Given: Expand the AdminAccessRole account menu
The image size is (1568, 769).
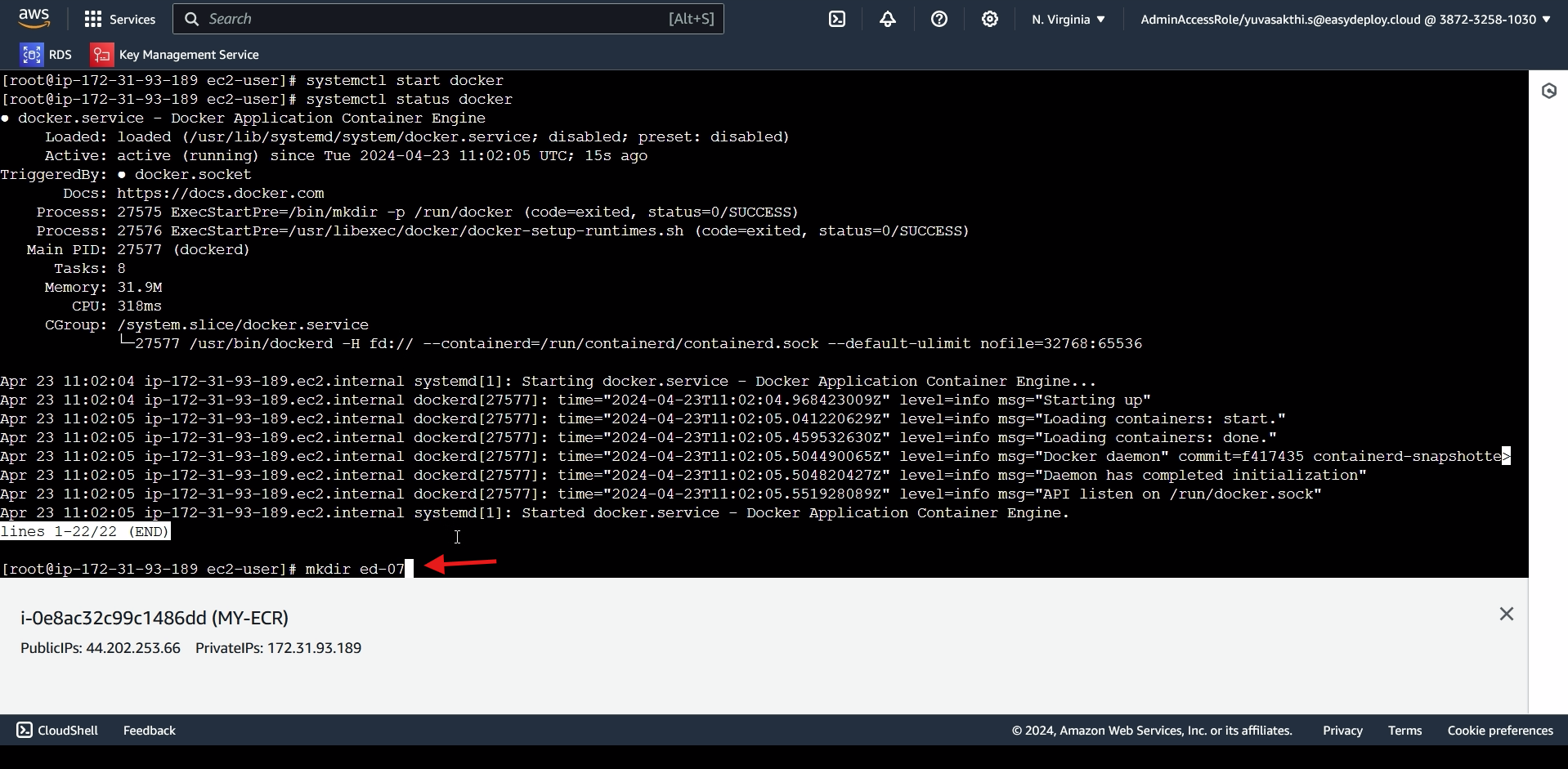Looking at the screenshot, I should pos(1345,19).
